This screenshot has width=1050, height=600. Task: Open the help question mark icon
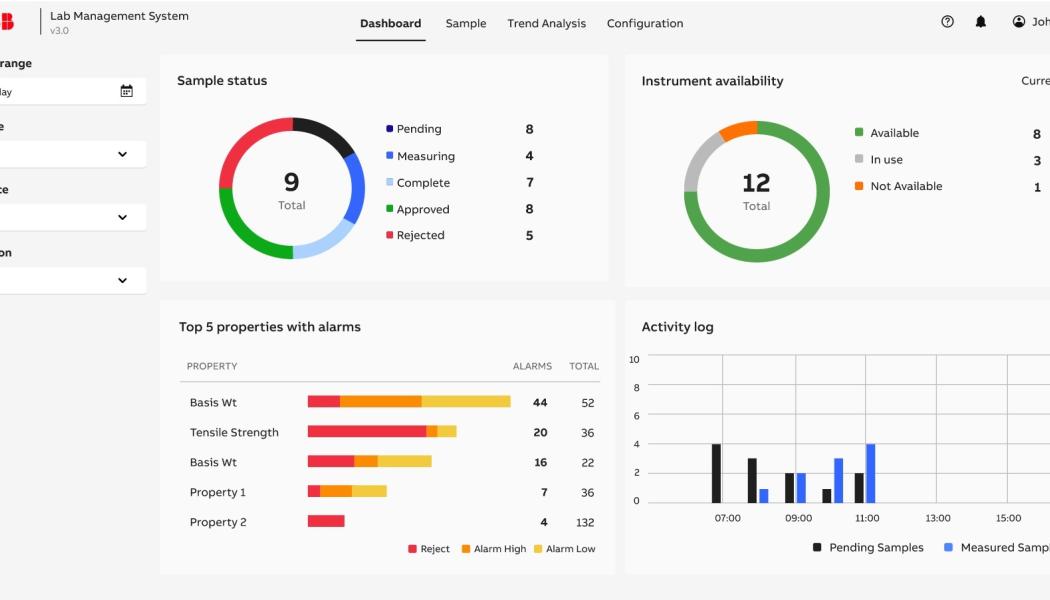click(947, 22)
